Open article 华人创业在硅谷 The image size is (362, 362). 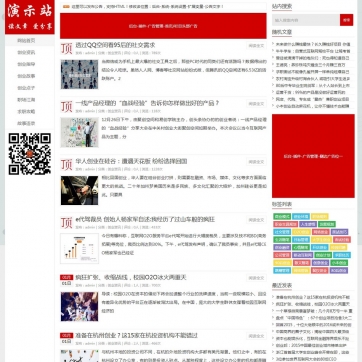[x=131, y=161]
